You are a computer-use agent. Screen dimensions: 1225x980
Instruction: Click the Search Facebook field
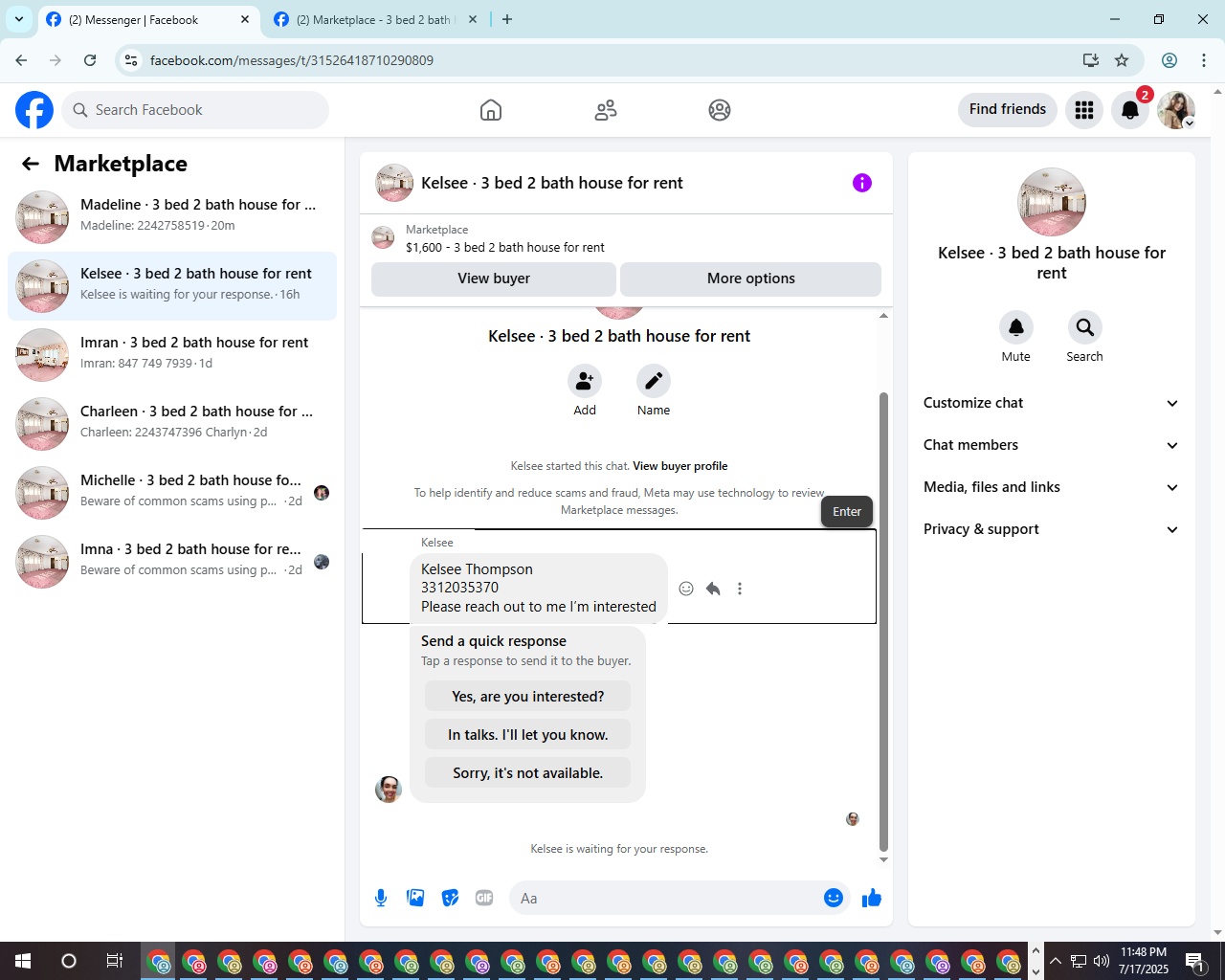coord(195,110)
